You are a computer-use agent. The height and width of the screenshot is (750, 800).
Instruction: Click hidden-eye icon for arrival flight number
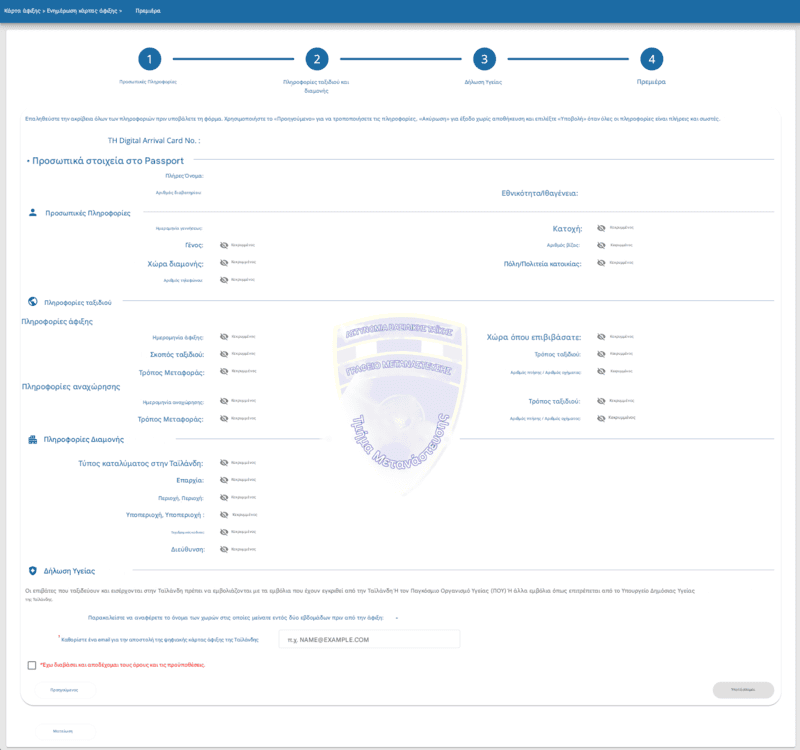point(601,371)
